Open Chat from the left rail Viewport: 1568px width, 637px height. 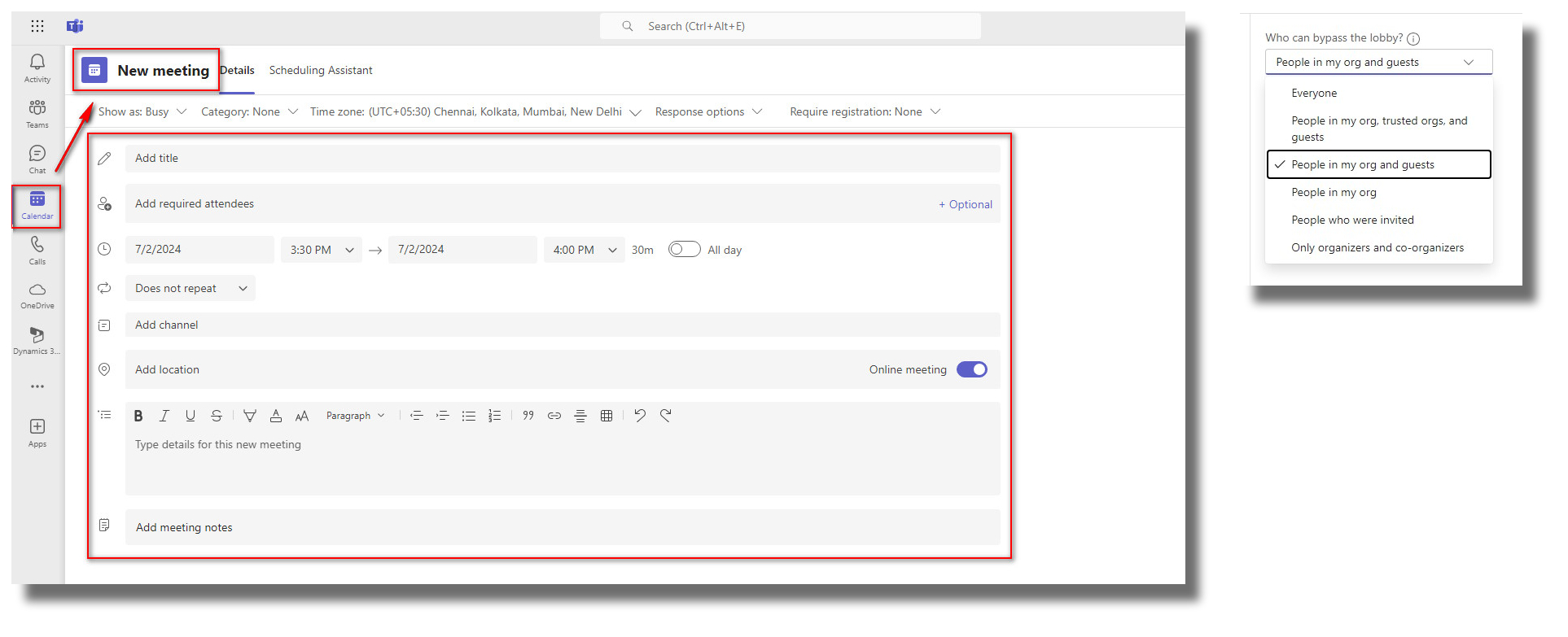pos(37,159)
